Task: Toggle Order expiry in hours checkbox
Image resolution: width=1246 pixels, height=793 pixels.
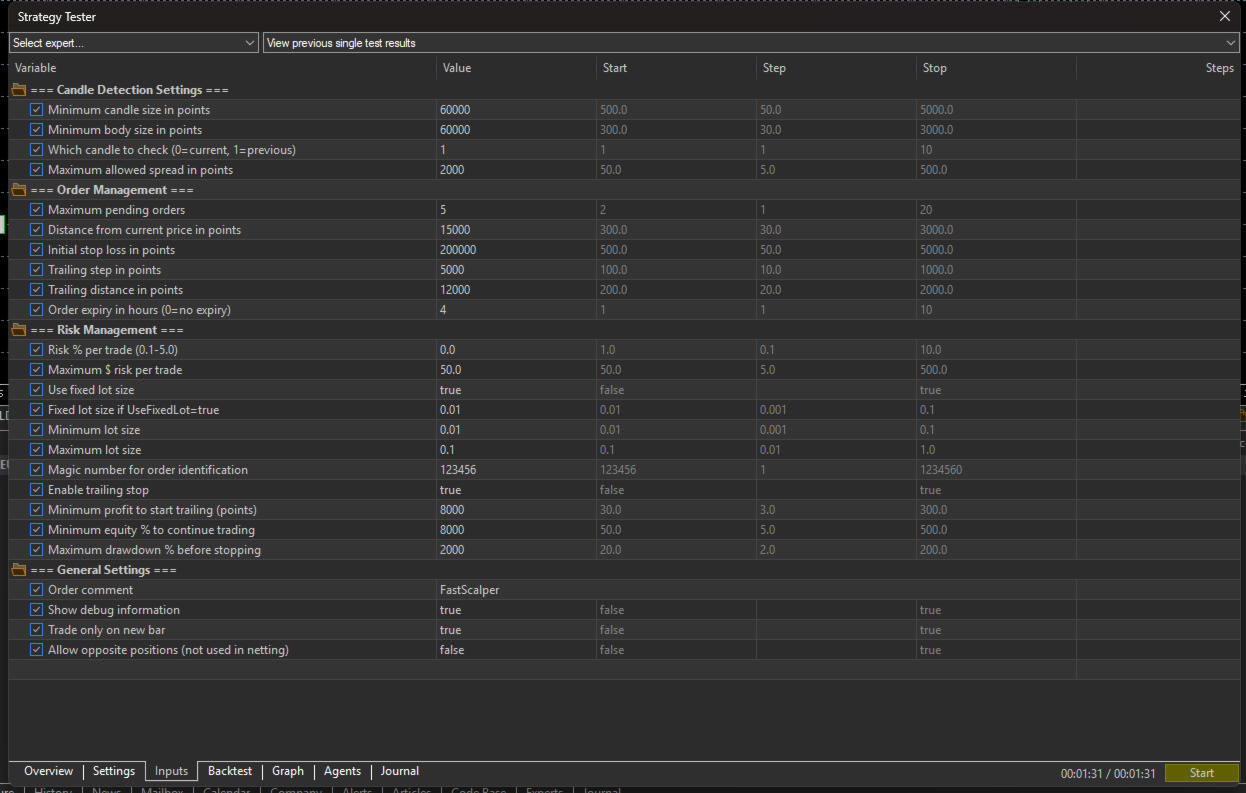Action: (37, 310)
